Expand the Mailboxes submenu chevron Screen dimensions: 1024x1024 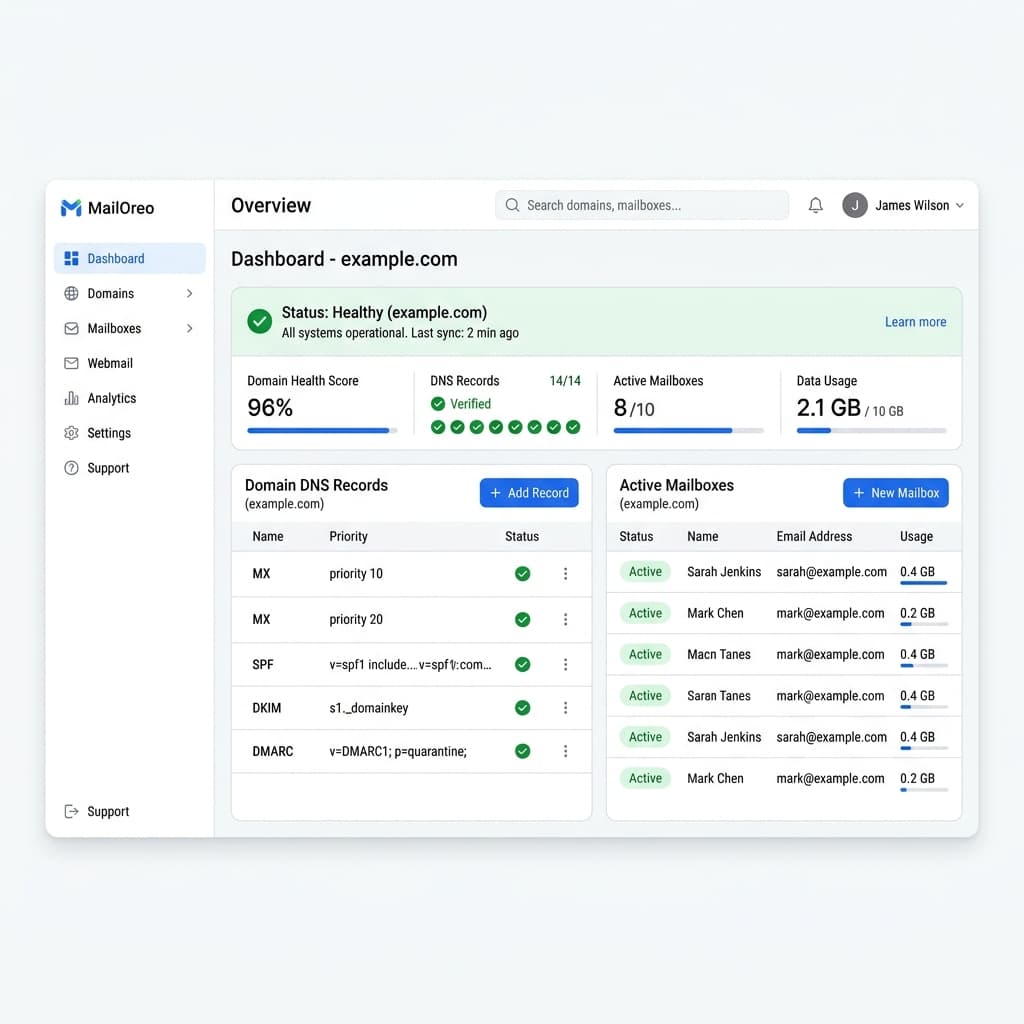(189, 328)
